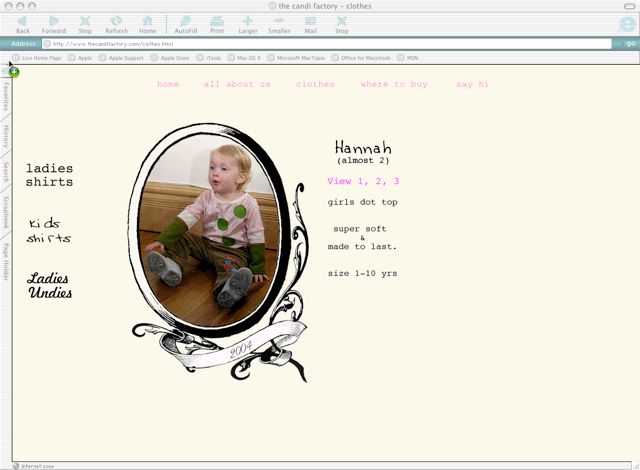This screenshot has width=640, height=470.
Task: Open the ladies shirts category
Action: [x=49, y=175]
